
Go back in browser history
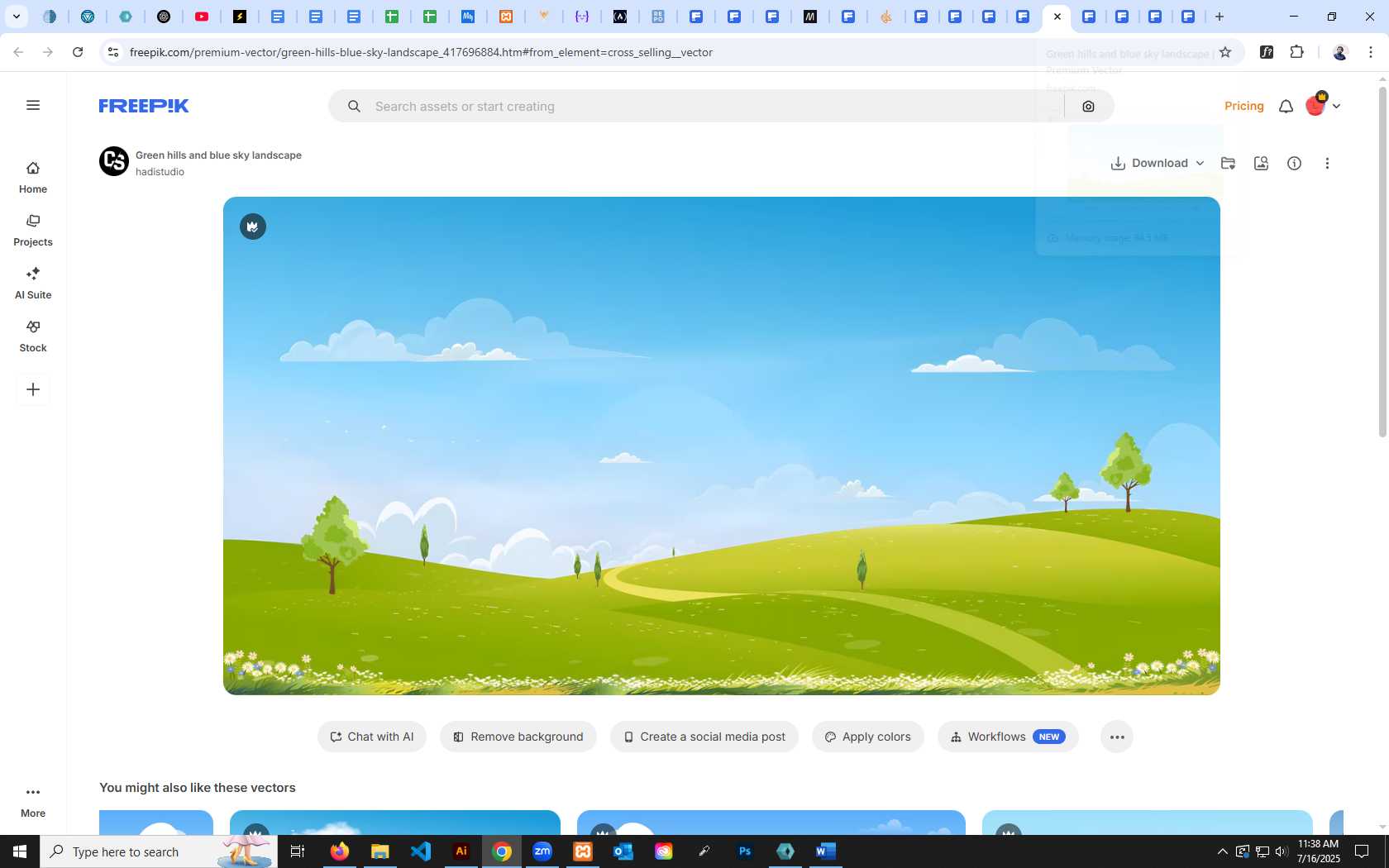(18, 52)
